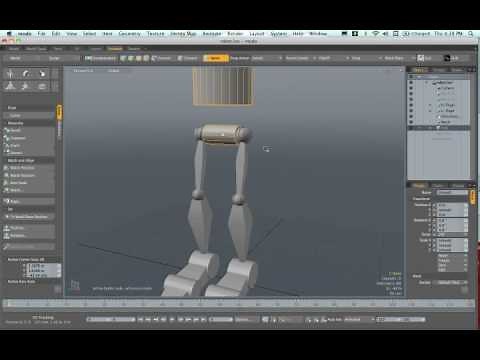This screenshot has width=480, height=360.
Task: Click the Pivot mode button in toolbar
Action: pos(188,58)
